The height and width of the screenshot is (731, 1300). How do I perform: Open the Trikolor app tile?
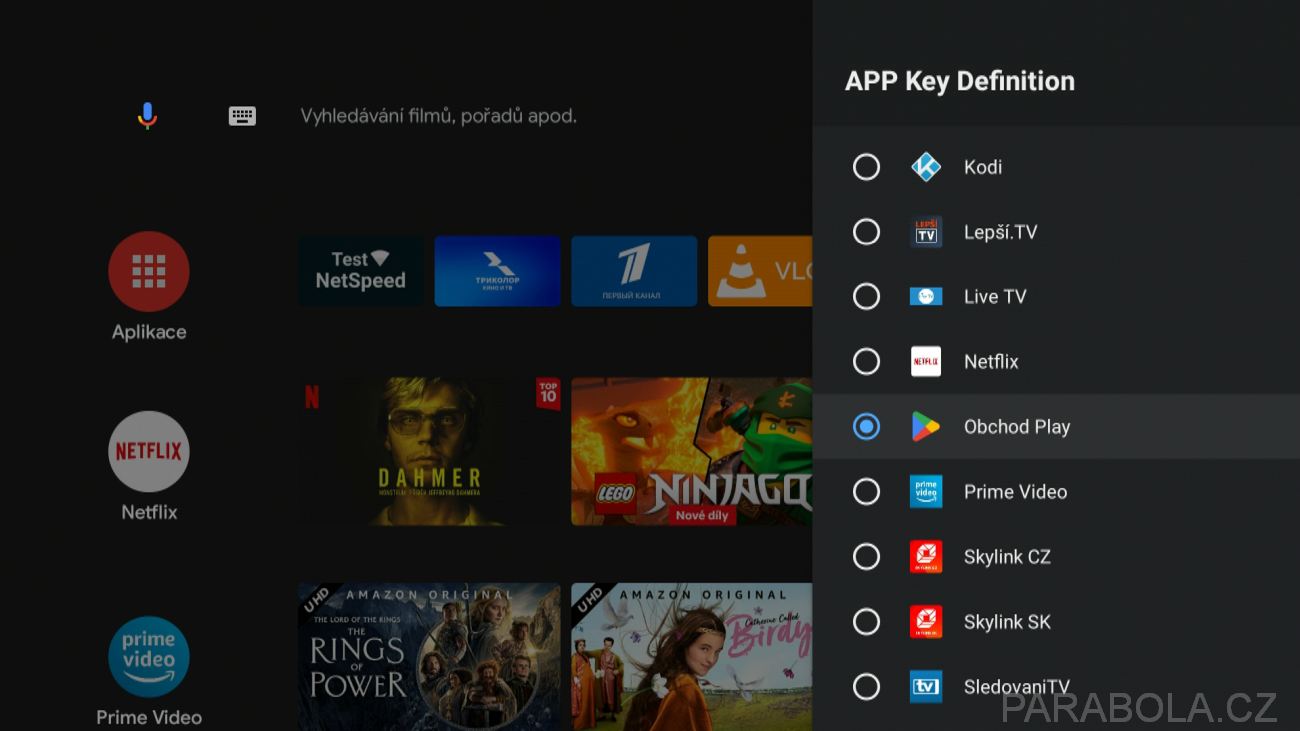(x=497, y=271)
